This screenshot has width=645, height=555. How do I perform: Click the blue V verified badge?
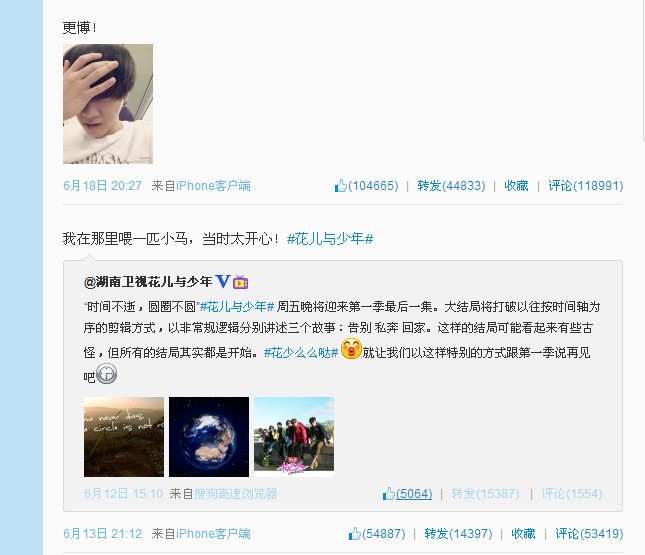coord(223,281)
